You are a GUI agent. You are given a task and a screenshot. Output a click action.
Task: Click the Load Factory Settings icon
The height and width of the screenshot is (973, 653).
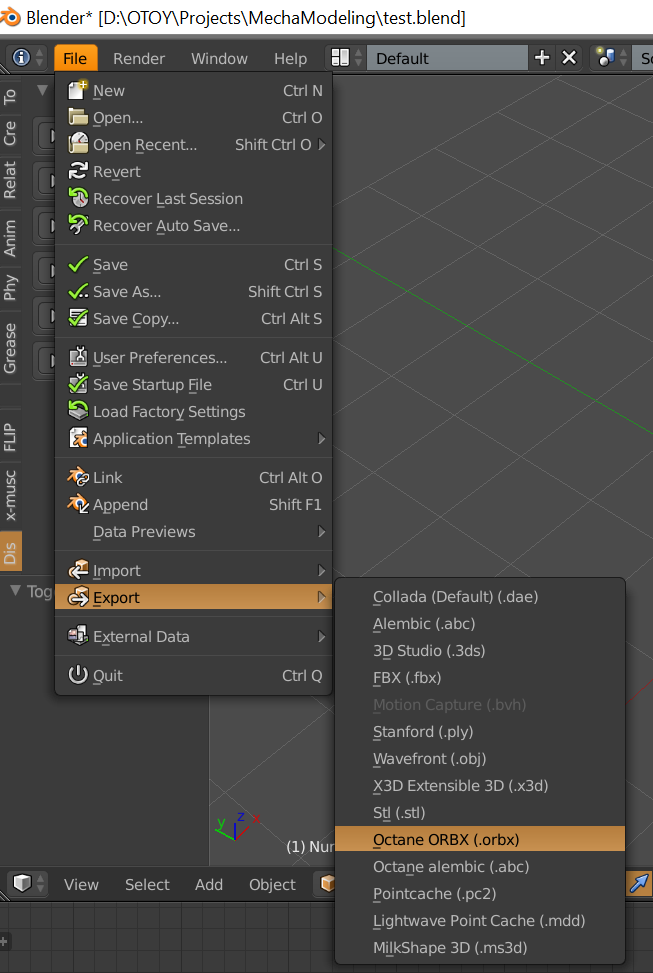click(78, 411)
